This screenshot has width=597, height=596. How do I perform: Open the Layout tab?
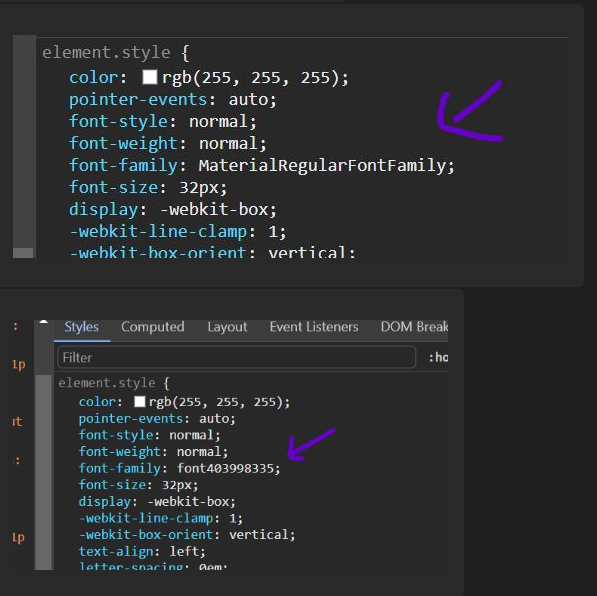227,327
